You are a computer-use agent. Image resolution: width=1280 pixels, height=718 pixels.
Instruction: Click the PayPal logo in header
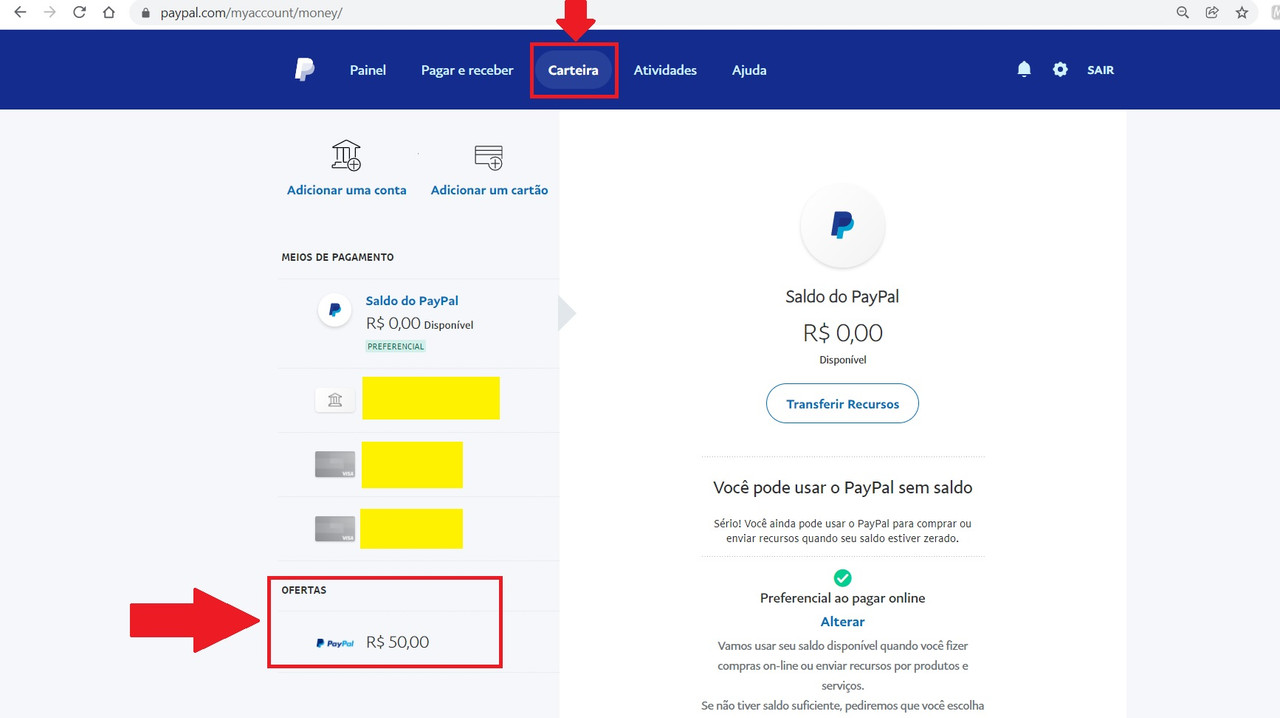(305, 70)
